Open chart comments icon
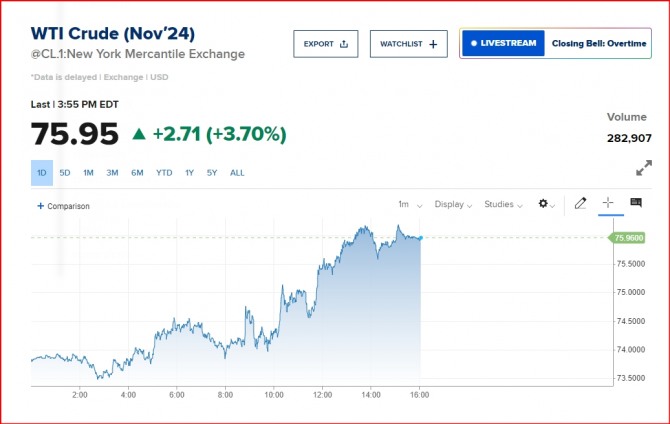 tap(635, 204)
